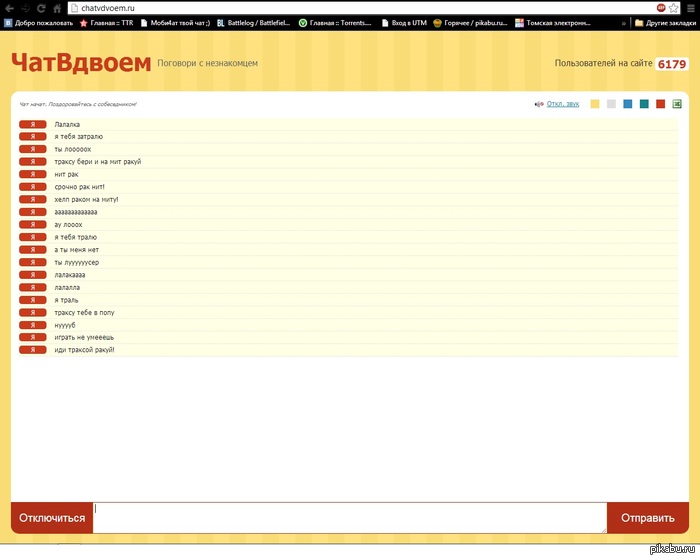Image resolution: width=700 pixels, height=560 pixels.
Task: Click the ЧатВдвоем site logo
Action: (81, 63)
